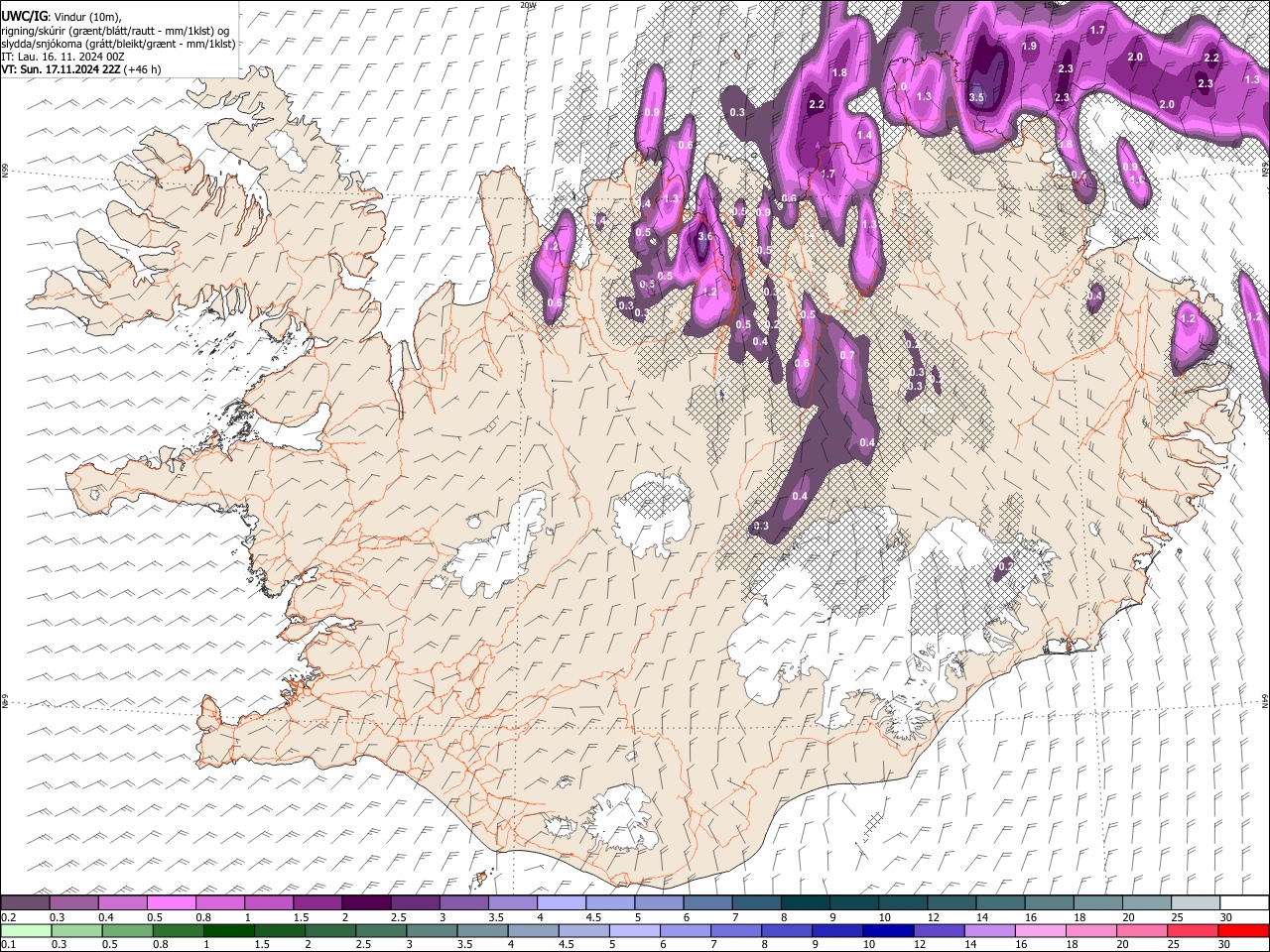
Task: Click the '3.5' precipitation value on the map
Action: 976,97
